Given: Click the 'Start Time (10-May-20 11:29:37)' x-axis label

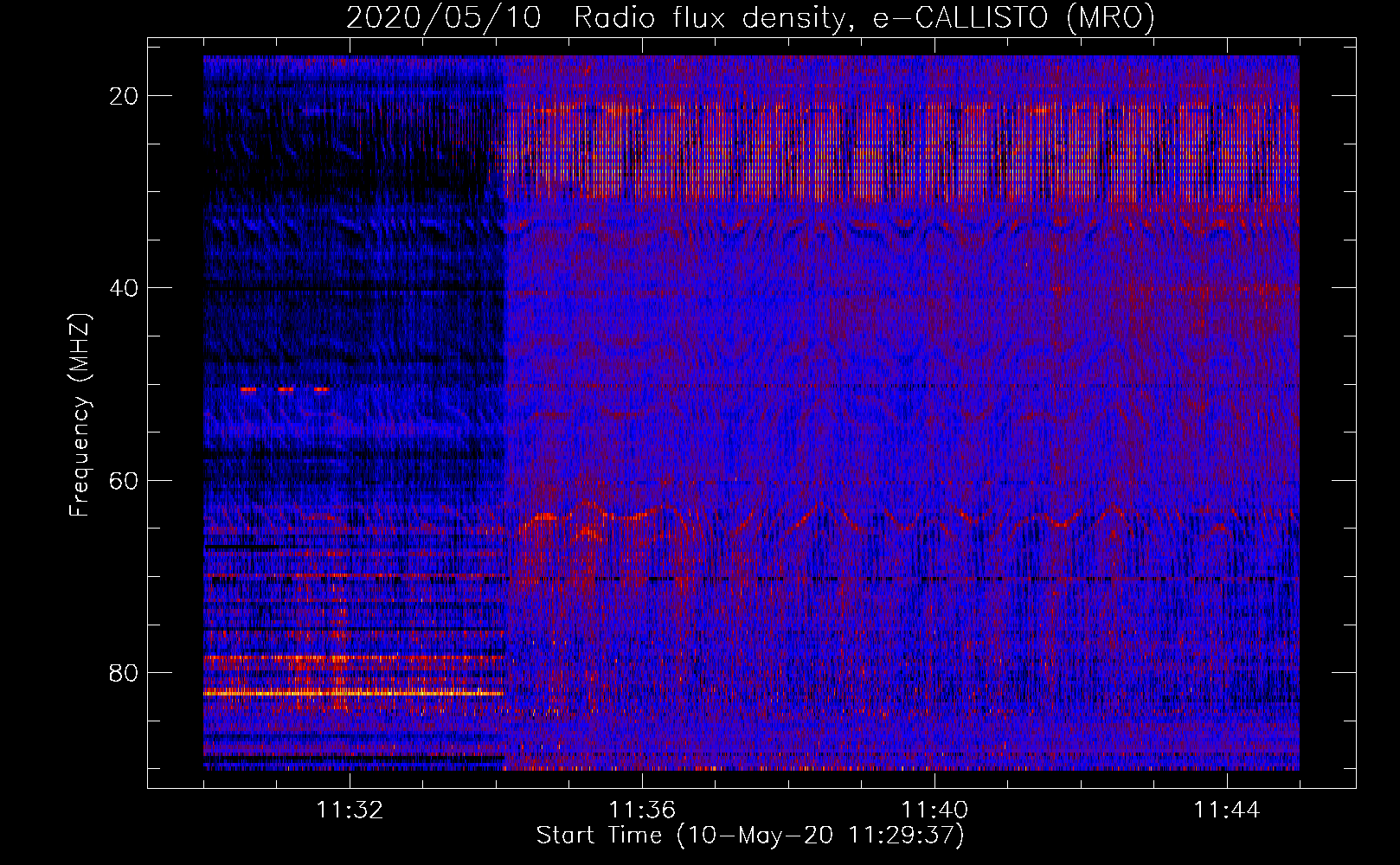Looking at the screenshot, I should (x=750, y=836).
